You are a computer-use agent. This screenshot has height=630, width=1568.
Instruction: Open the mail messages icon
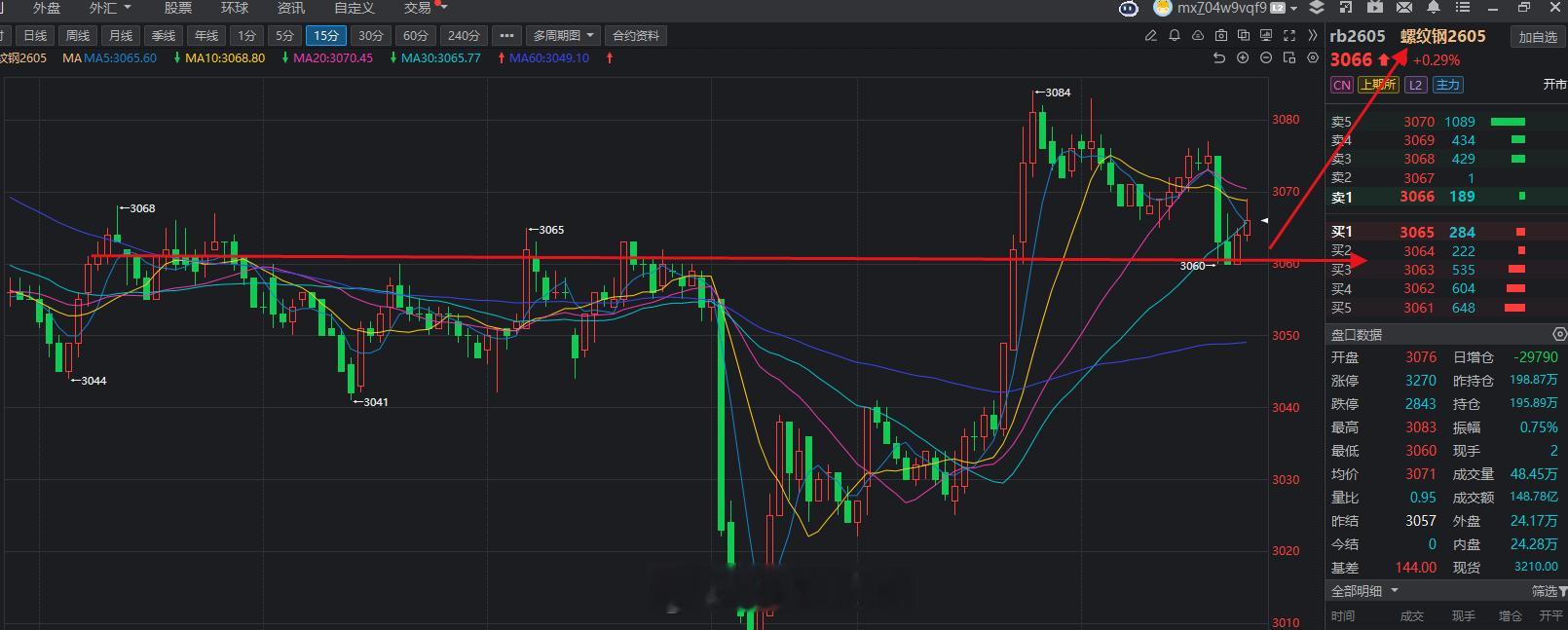(1404, 7)
